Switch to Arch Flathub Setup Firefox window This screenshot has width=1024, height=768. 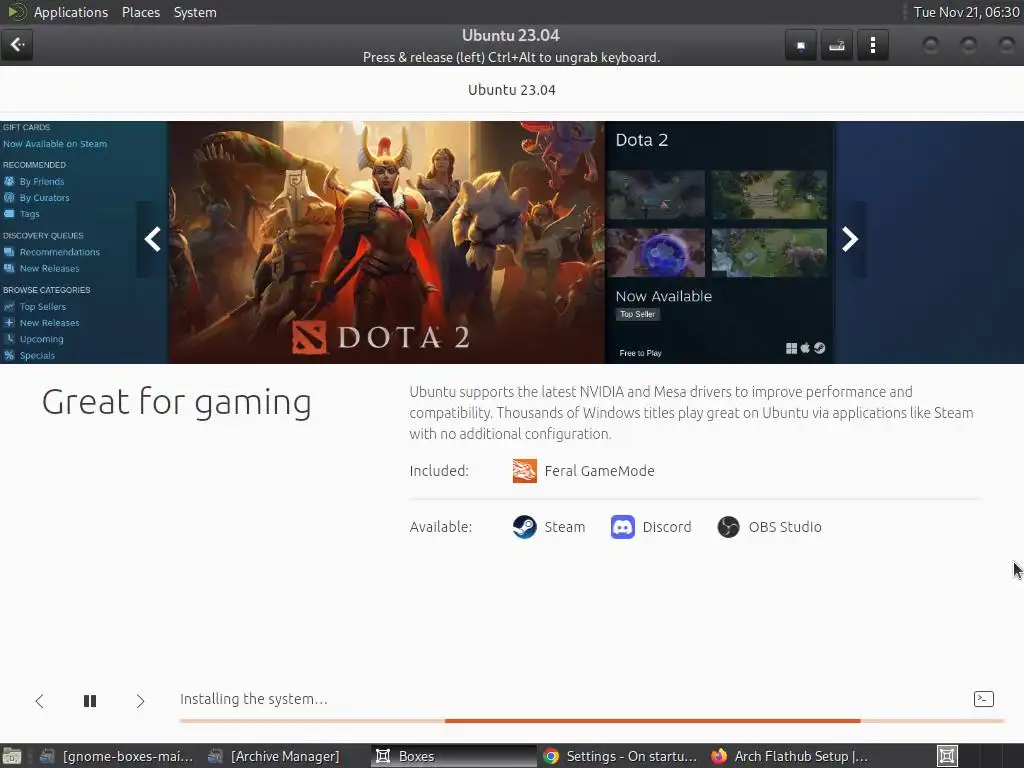point(789,756)
